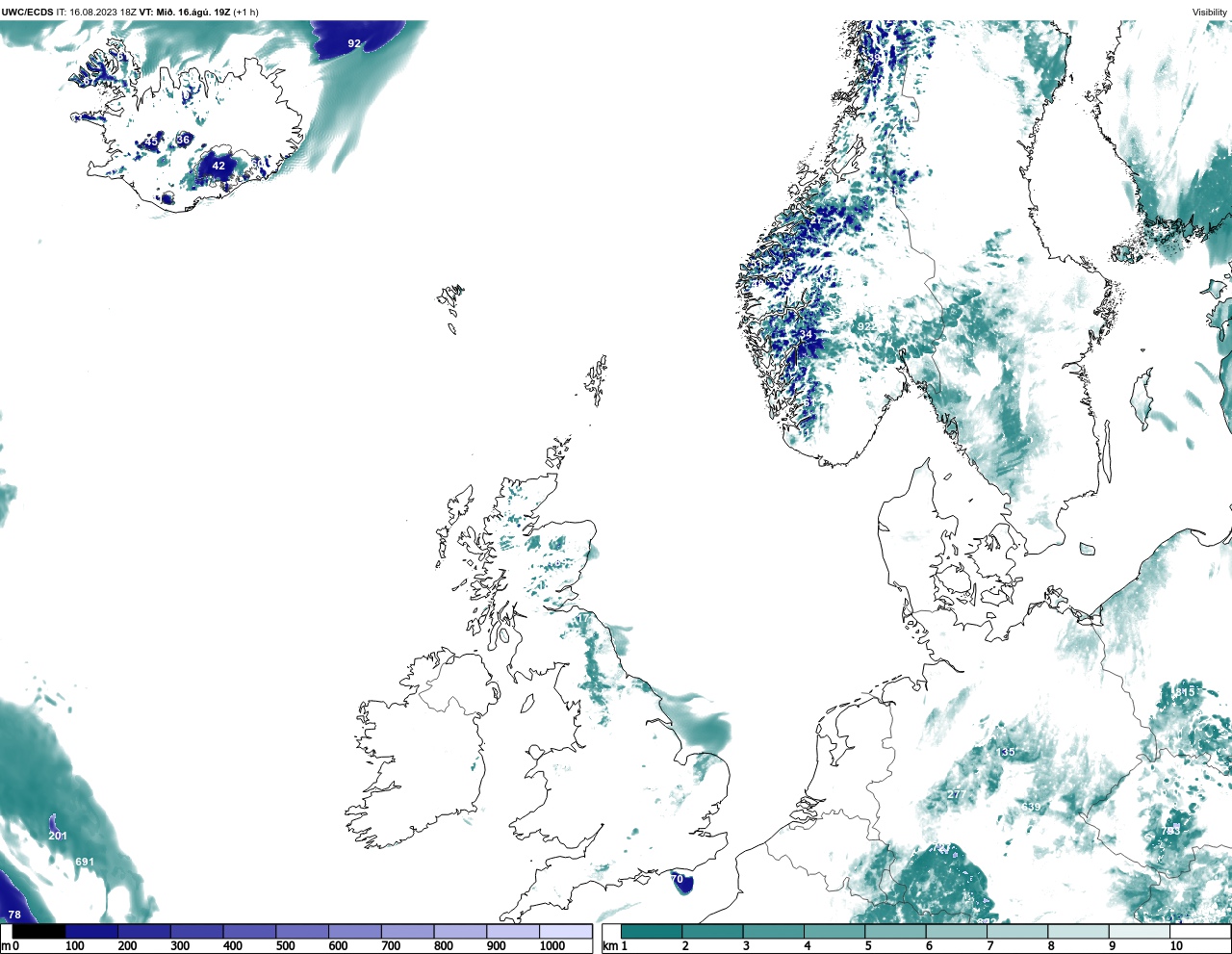Image resolution: width=1232 pixels, height=954 pixels.
Task: Click the black 0–100 m legend swatch
Action: tap(39, 932)
